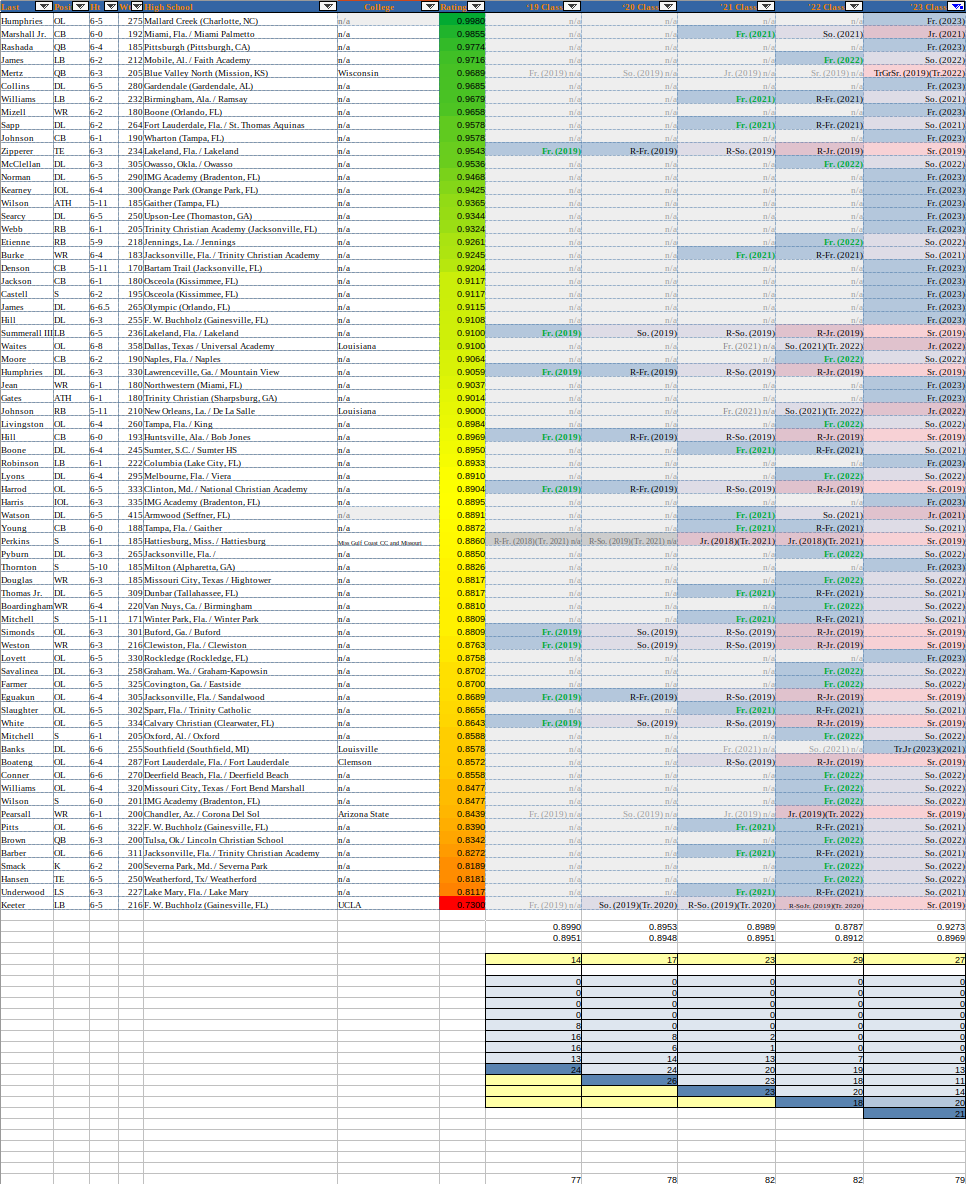Screen dimensions: 966x1184
Task: Select the rating cell 0.9980
Action: coord(462,21)
